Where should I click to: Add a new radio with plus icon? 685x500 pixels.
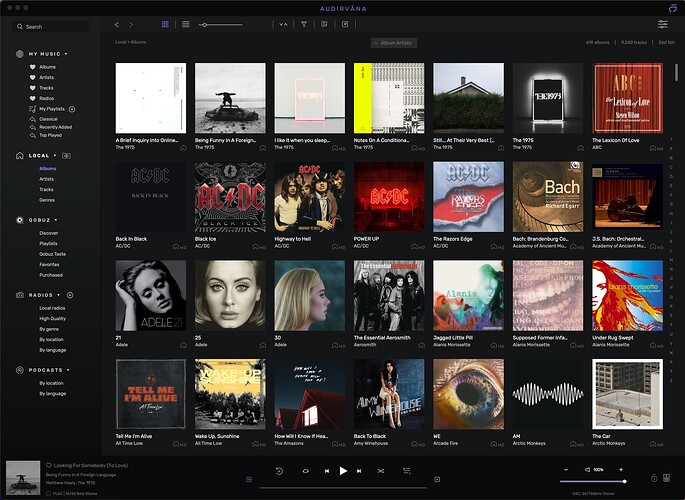click(x=70, y=295)
